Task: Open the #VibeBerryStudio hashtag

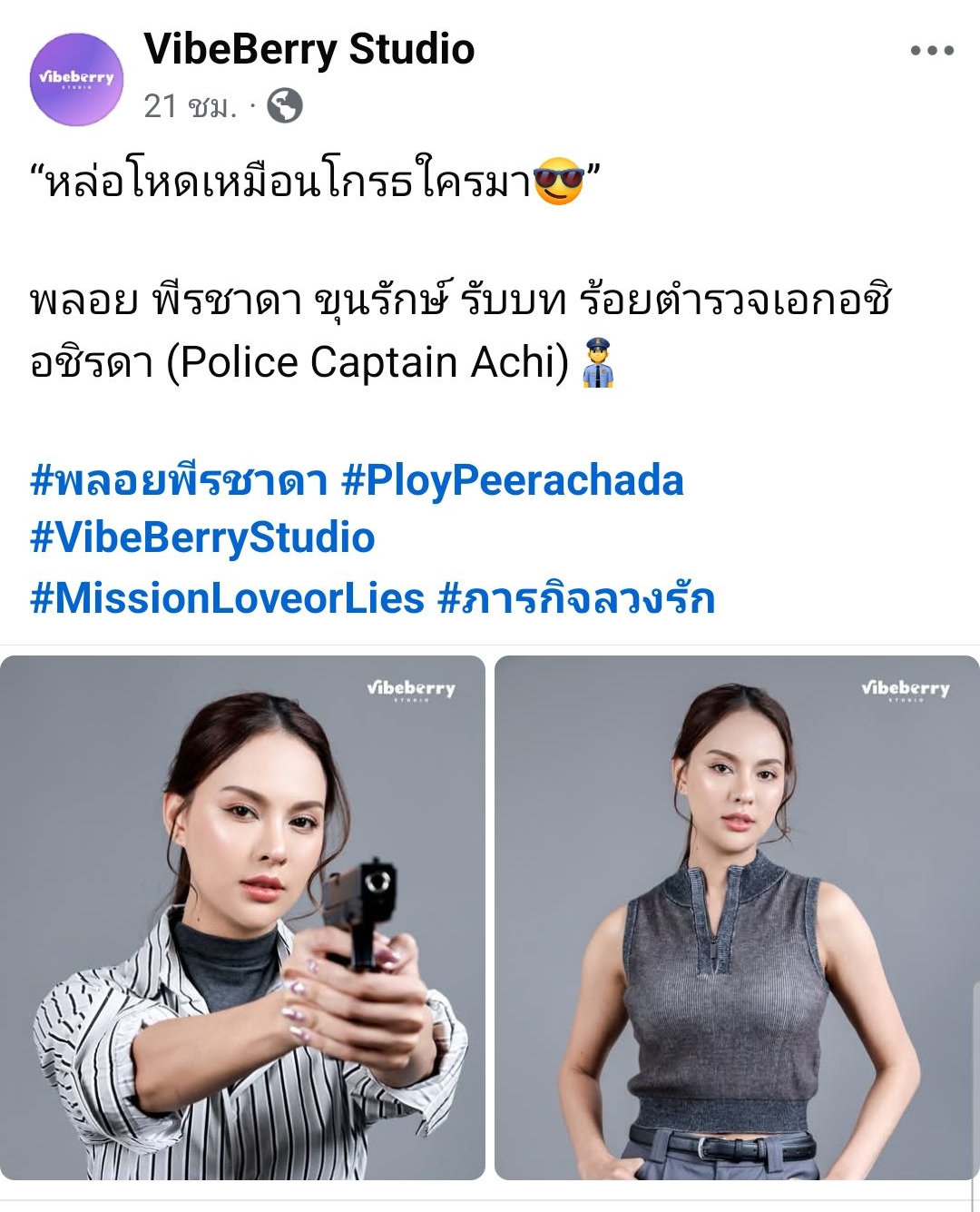Action: coord(202,538)
